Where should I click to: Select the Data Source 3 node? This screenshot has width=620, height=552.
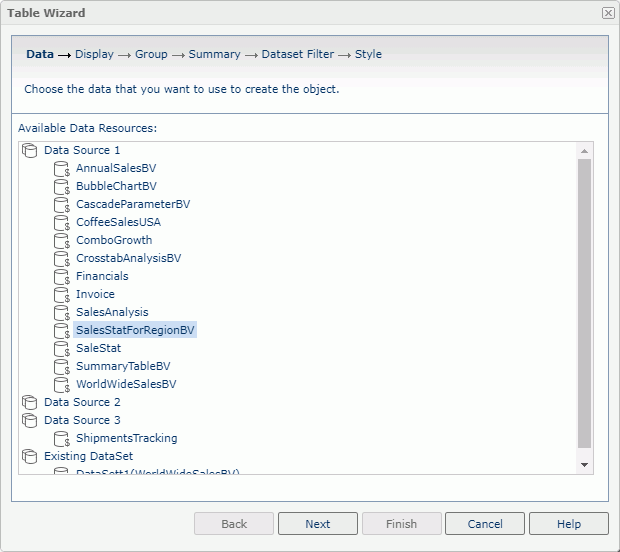click(x=82, y=420)
